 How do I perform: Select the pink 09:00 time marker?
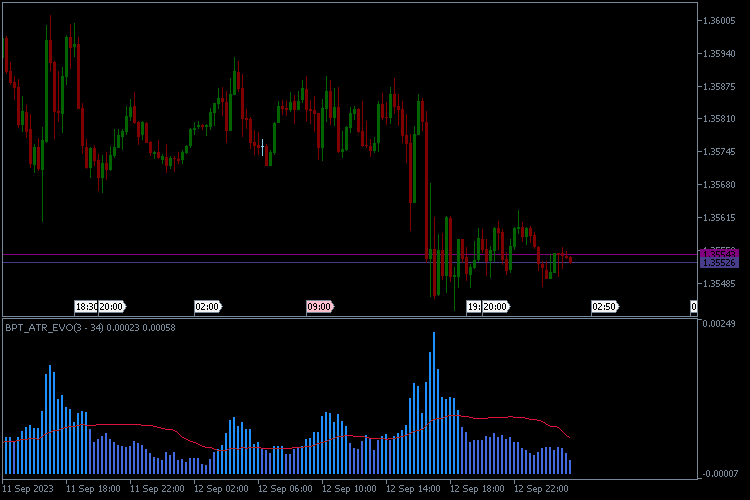coord(320,307)
